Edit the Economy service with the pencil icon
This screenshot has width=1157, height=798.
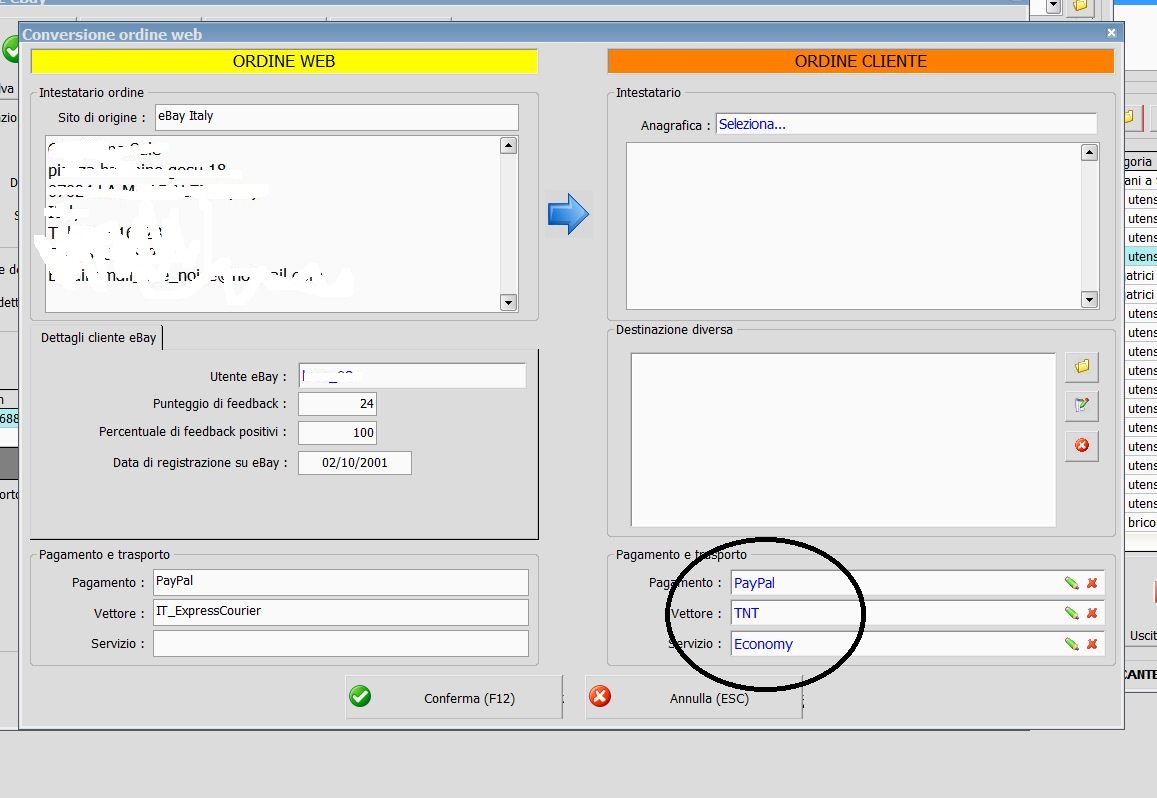point(1071,644)
